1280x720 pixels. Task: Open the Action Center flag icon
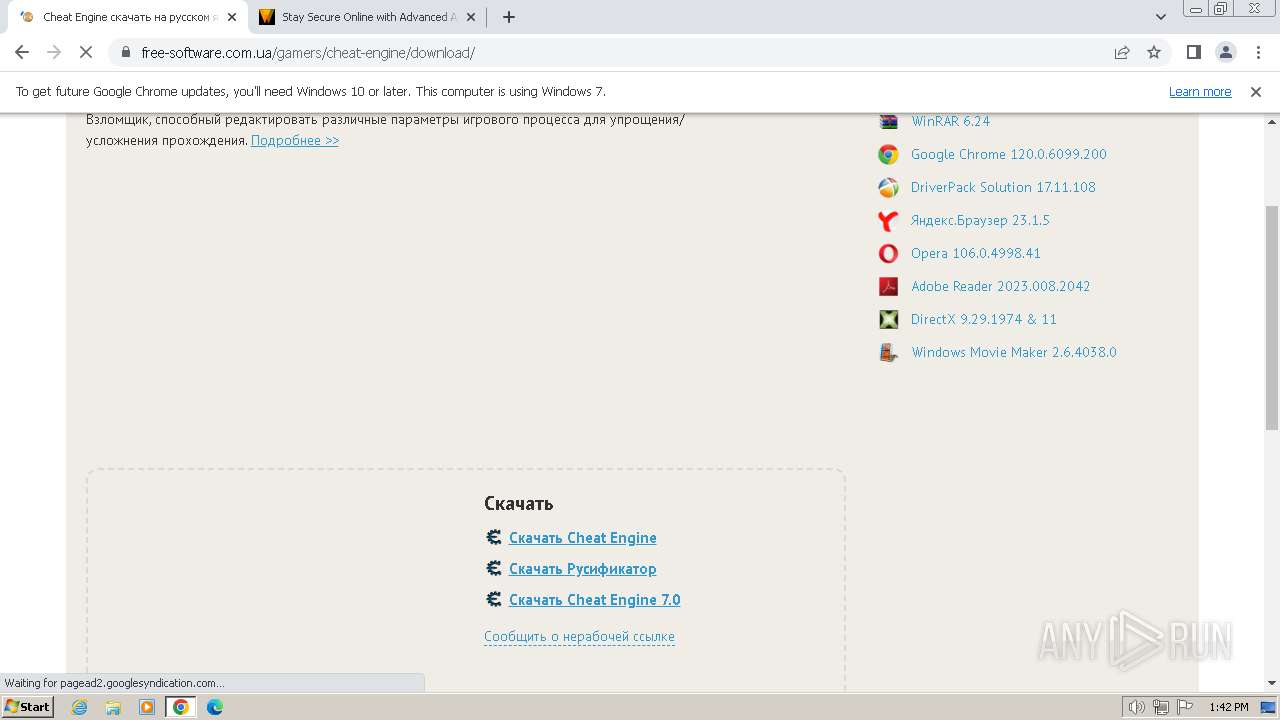(x=1185, y=707)
